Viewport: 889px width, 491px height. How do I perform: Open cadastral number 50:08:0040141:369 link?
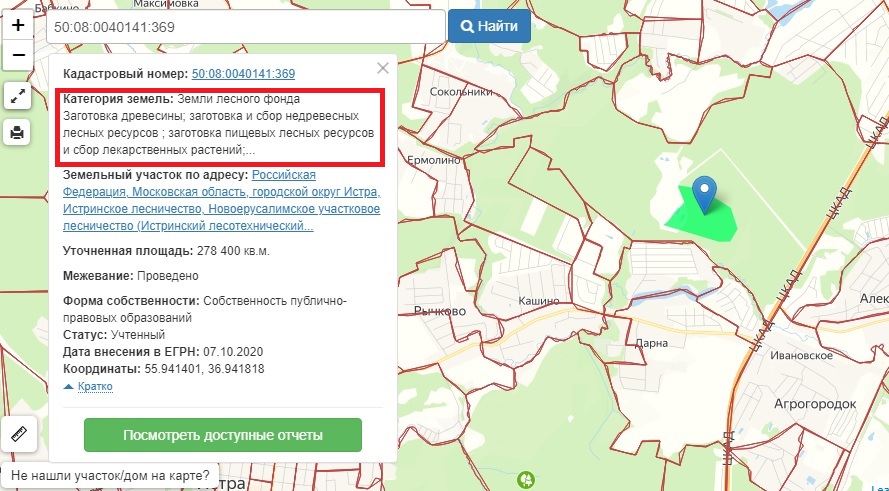pos(243,74)
